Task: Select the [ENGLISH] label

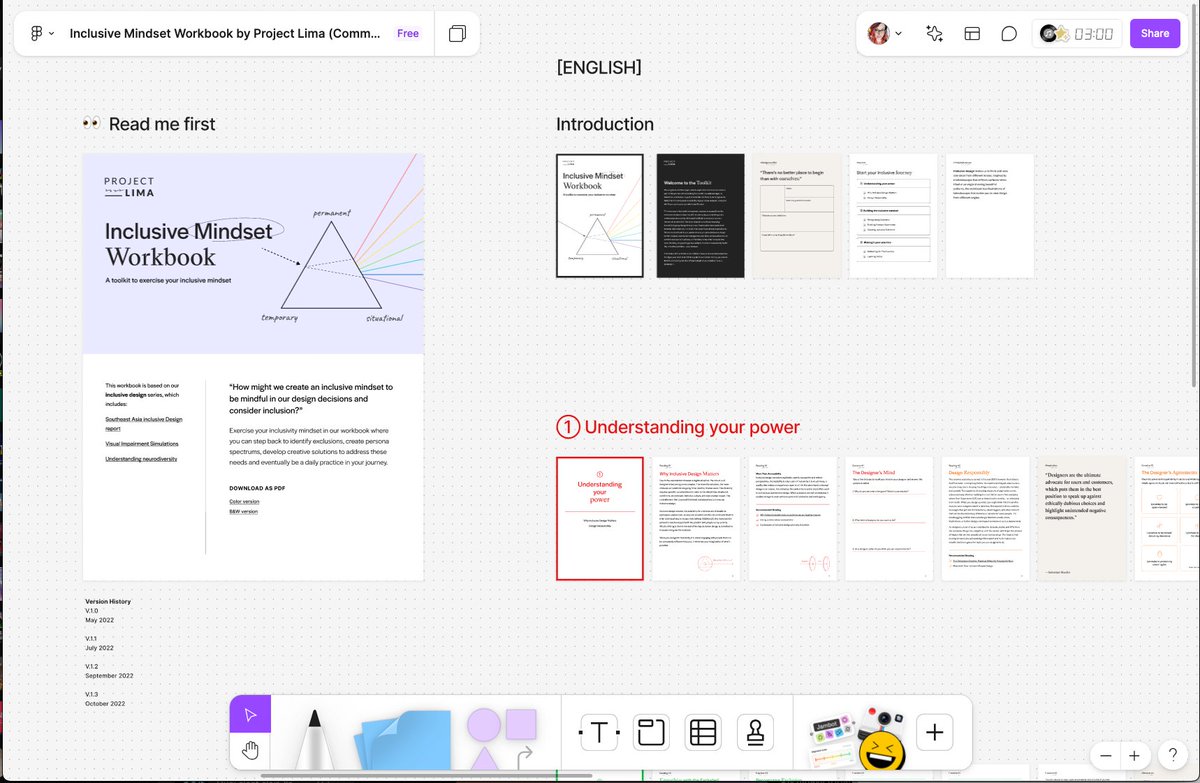Action: pyautogui.click(x=599, y=67)
